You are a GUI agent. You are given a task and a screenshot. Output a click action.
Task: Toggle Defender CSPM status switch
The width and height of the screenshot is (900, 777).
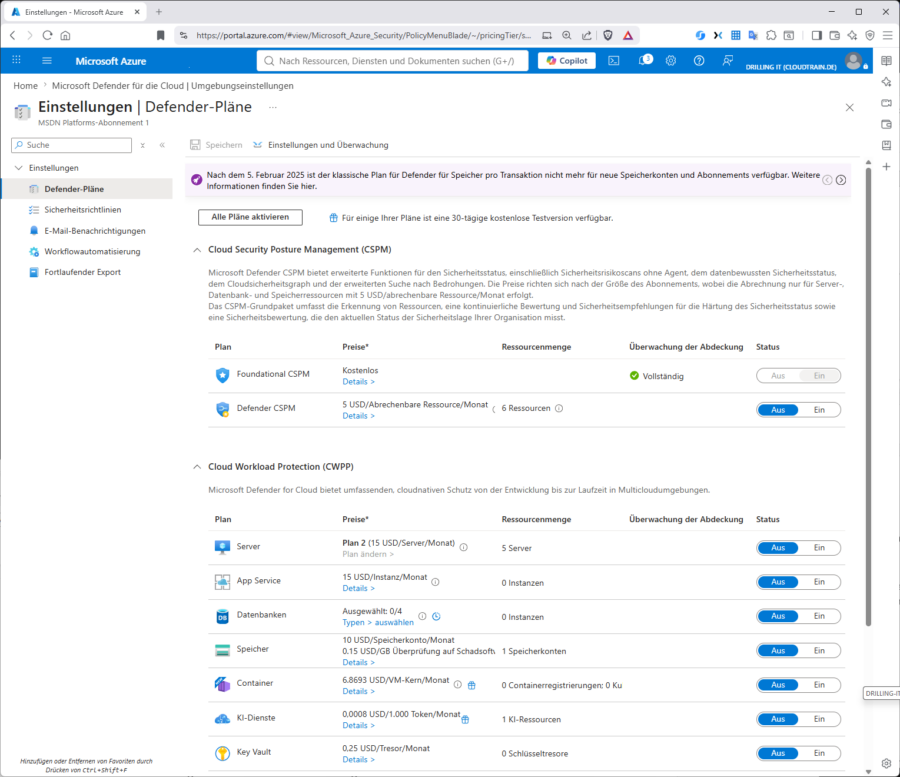click(798, 410)
